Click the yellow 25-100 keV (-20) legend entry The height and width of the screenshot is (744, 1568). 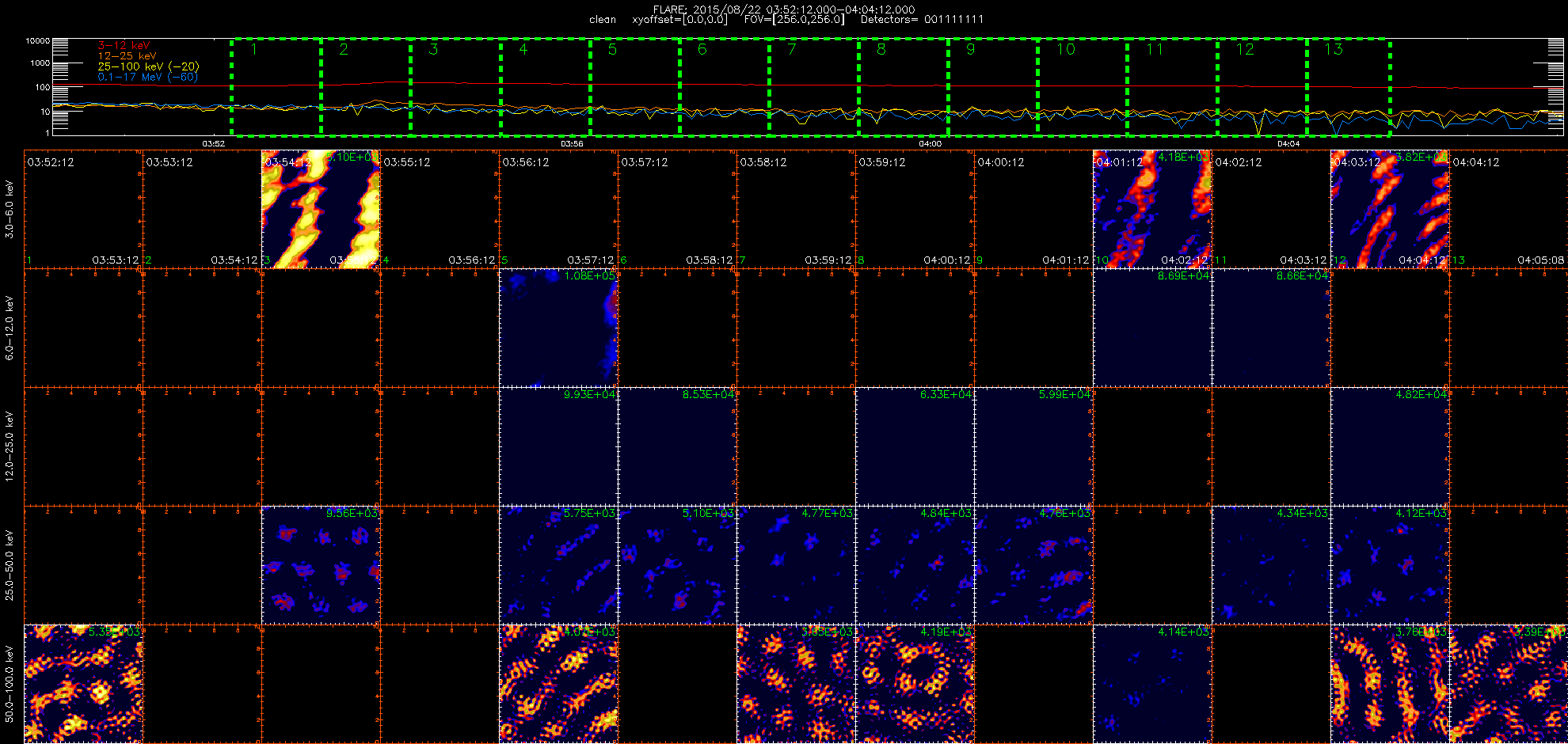(x=148, y=66)
